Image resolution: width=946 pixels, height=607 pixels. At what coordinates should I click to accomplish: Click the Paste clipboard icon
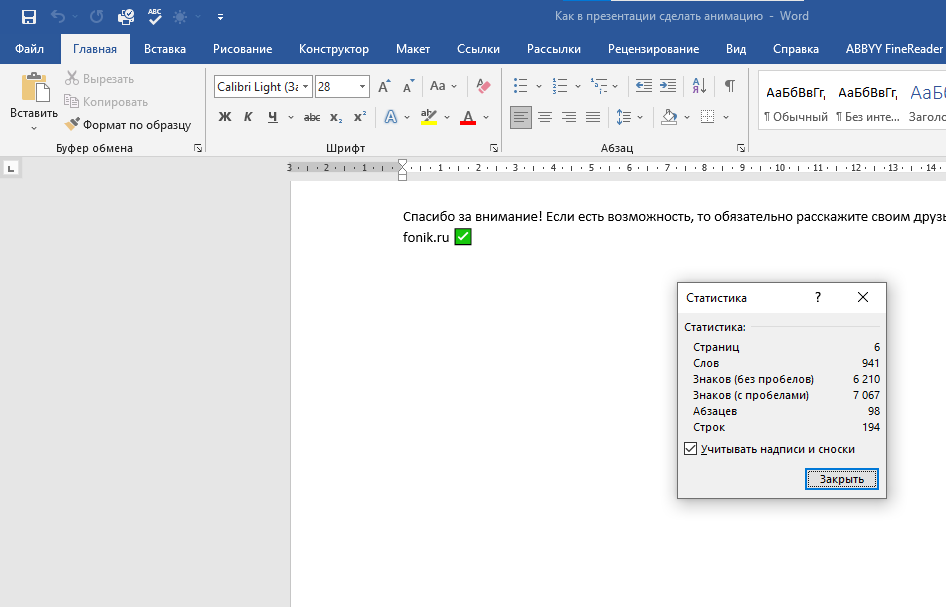(35, 88)
